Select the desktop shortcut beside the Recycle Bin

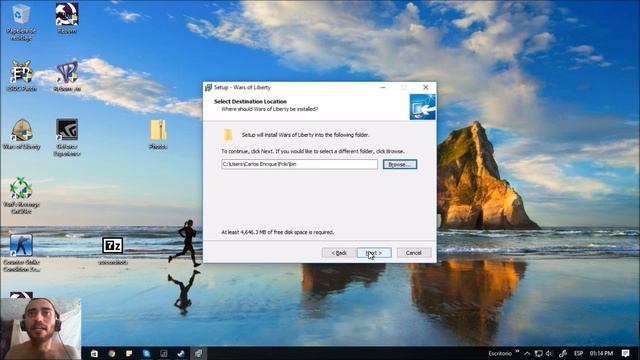point(67,18)
